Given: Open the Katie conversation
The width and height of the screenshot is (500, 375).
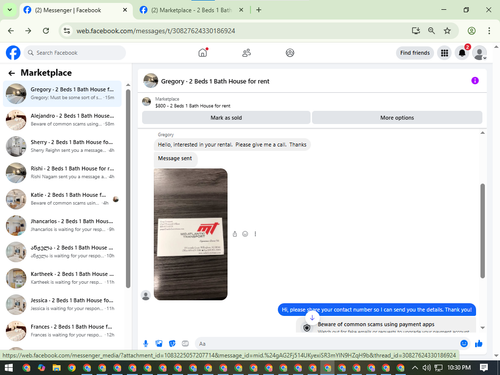Looking at the screenshot, I should point(62,199).
